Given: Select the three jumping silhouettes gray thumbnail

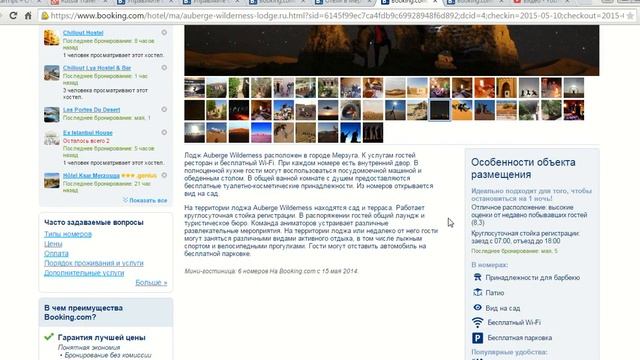Looking at the screenshot, I should (x=529, y=88).
